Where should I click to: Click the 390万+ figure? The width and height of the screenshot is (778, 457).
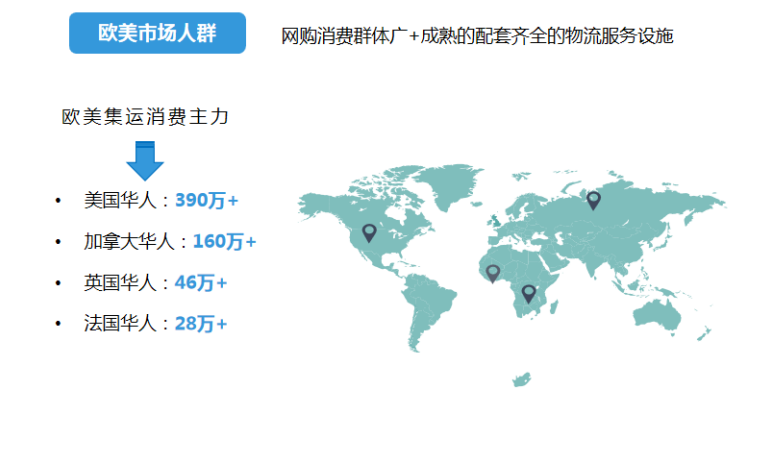(x=206, y=200)
